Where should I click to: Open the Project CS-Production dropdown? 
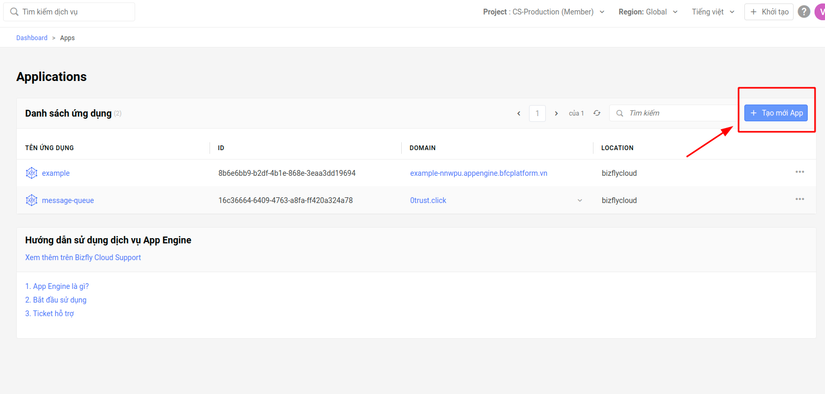544,12
